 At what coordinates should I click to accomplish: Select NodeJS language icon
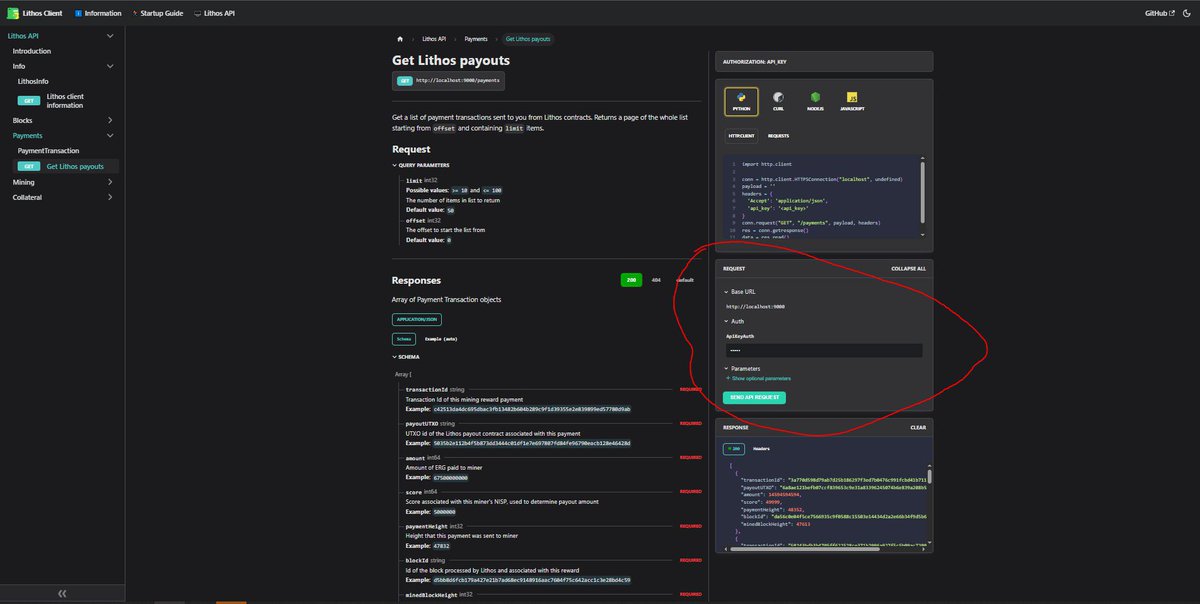pos(815,101)
